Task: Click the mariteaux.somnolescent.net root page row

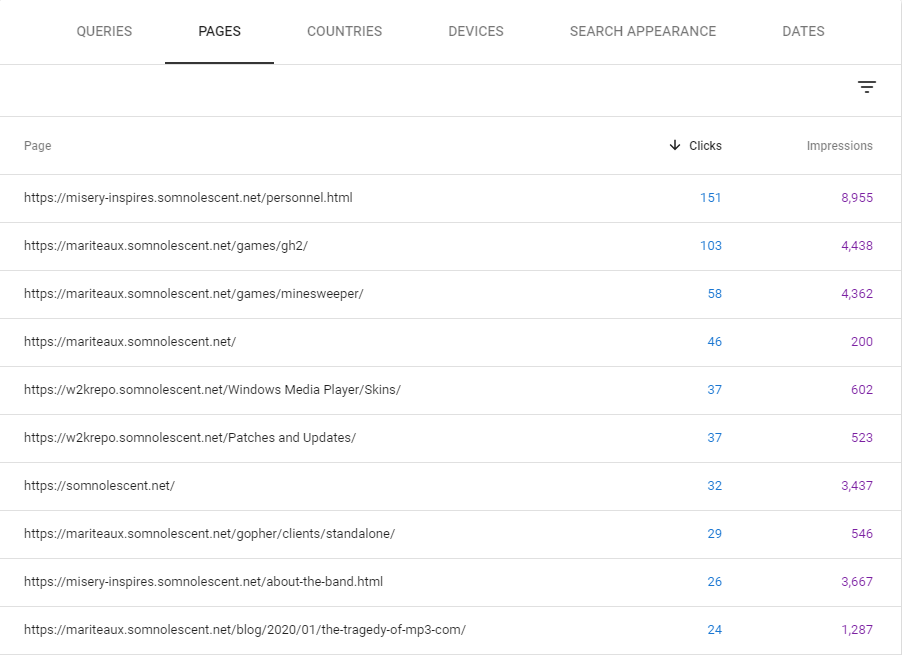Action: pos(130,342)
